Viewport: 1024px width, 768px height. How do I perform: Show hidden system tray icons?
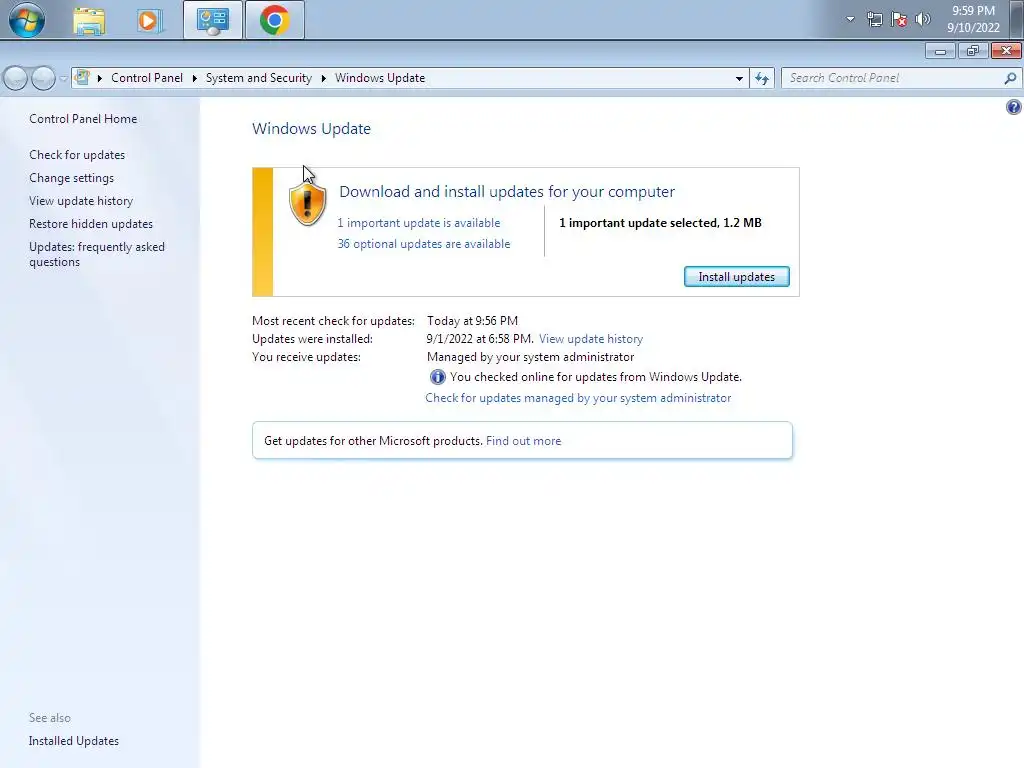point(850,19)
